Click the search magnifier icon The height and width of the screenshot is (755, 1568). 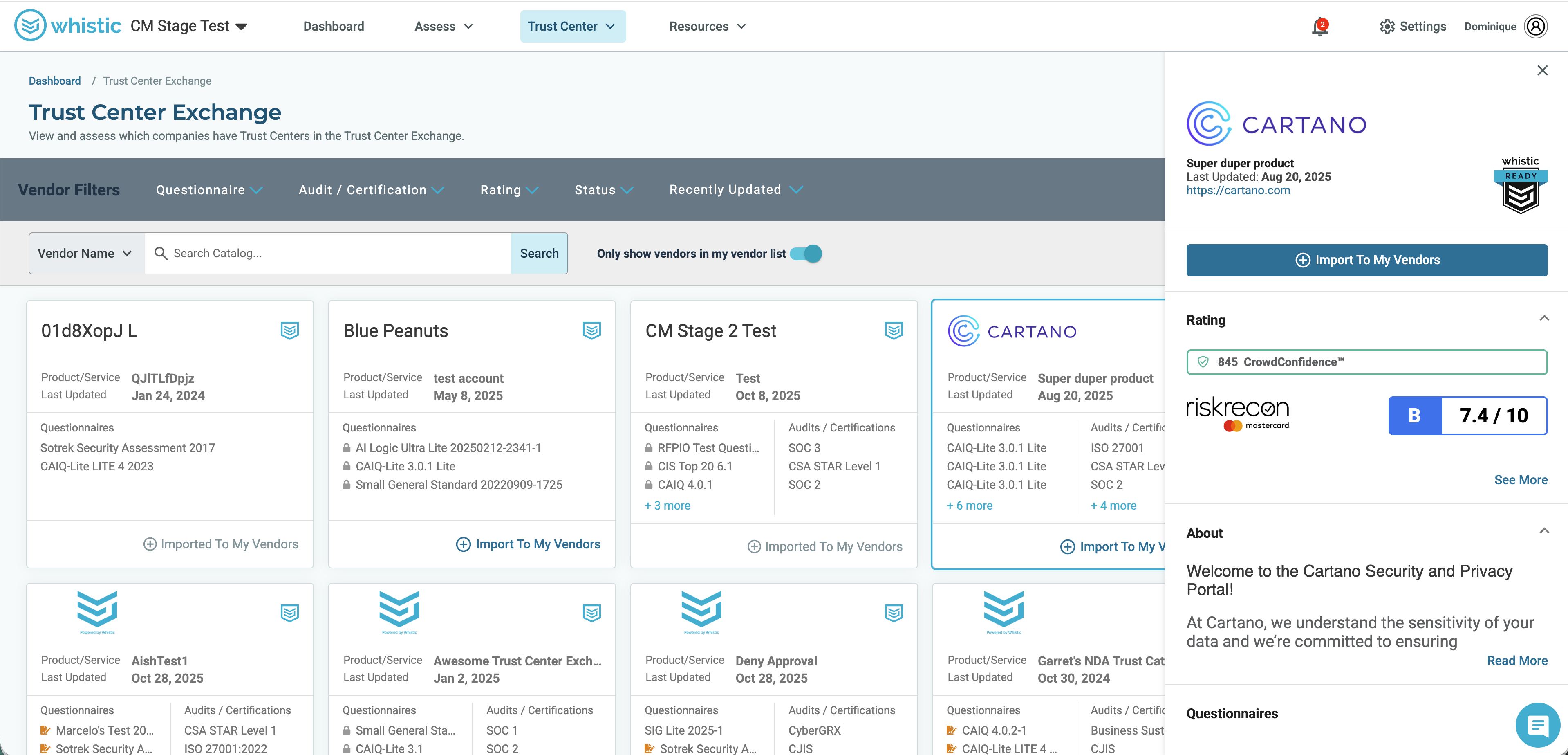point(161,253)
